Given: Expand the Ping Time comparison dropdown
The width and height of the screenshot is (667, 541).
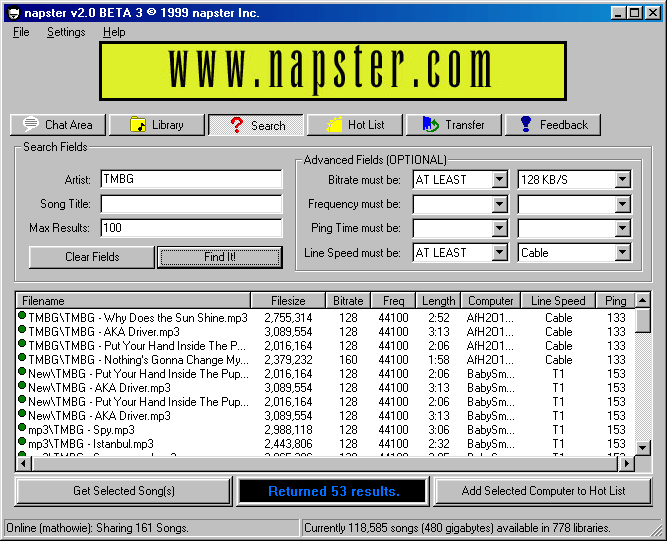Looking at the screenshot, I should click(500, 228).
